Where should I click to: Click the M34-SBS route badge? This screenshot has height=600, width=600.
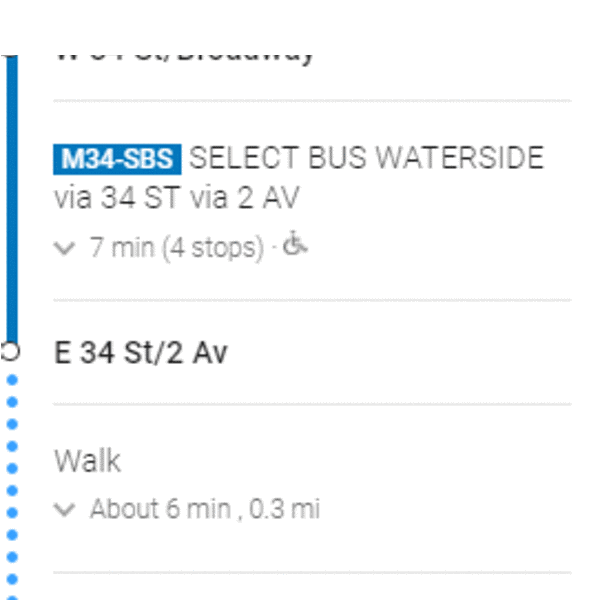[118, 159]
